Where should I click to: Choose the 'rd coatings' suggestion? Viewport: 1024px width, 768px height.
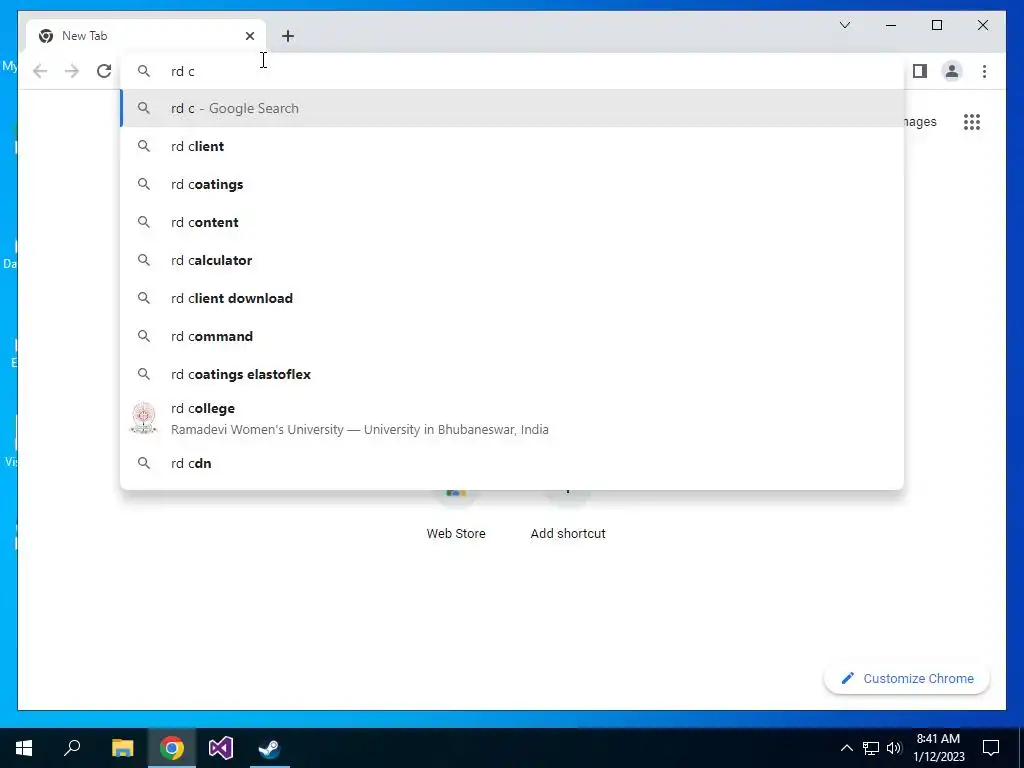[x=512, y=184]
